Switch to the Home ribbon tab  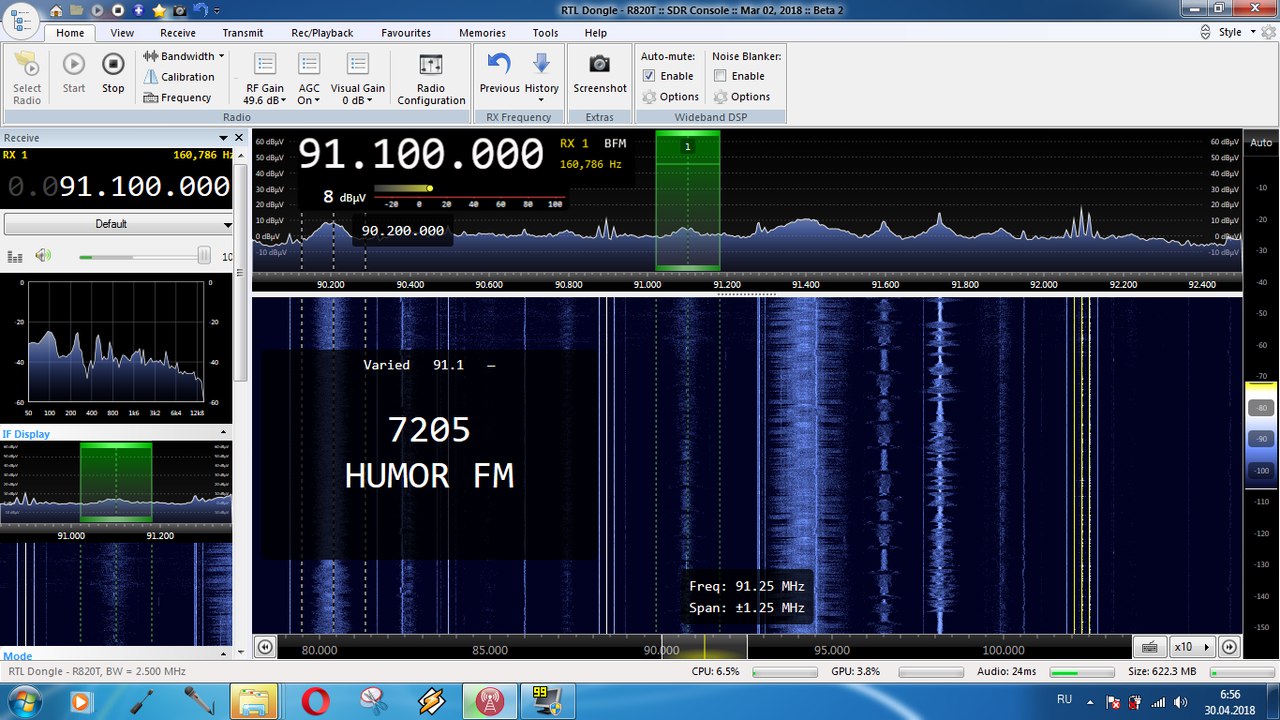point(70,33)
